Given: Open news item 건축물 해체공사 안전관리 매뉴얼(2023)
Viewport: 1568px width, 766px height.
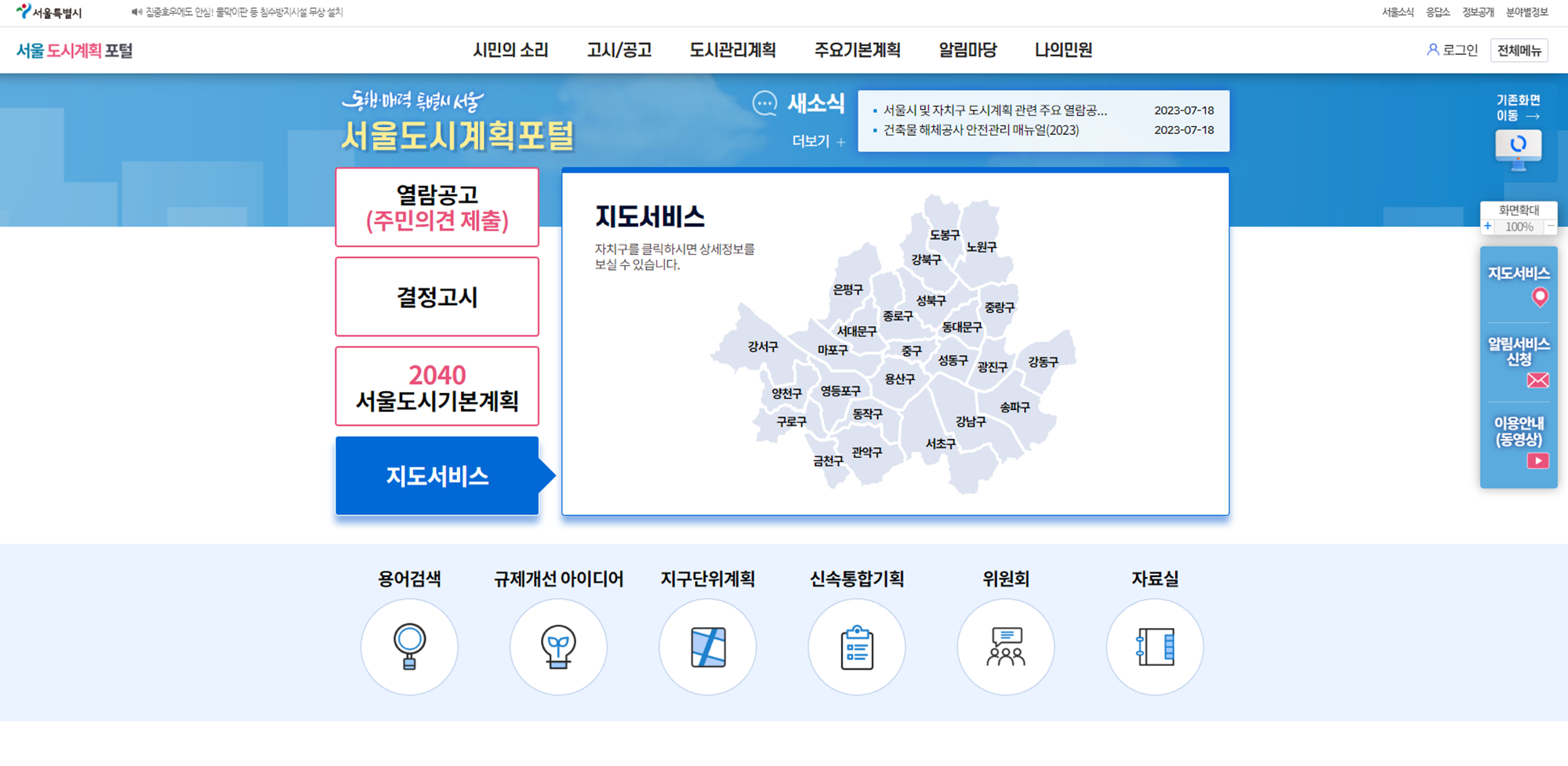Looking at the screenshot, I should (x=981, y=130).
